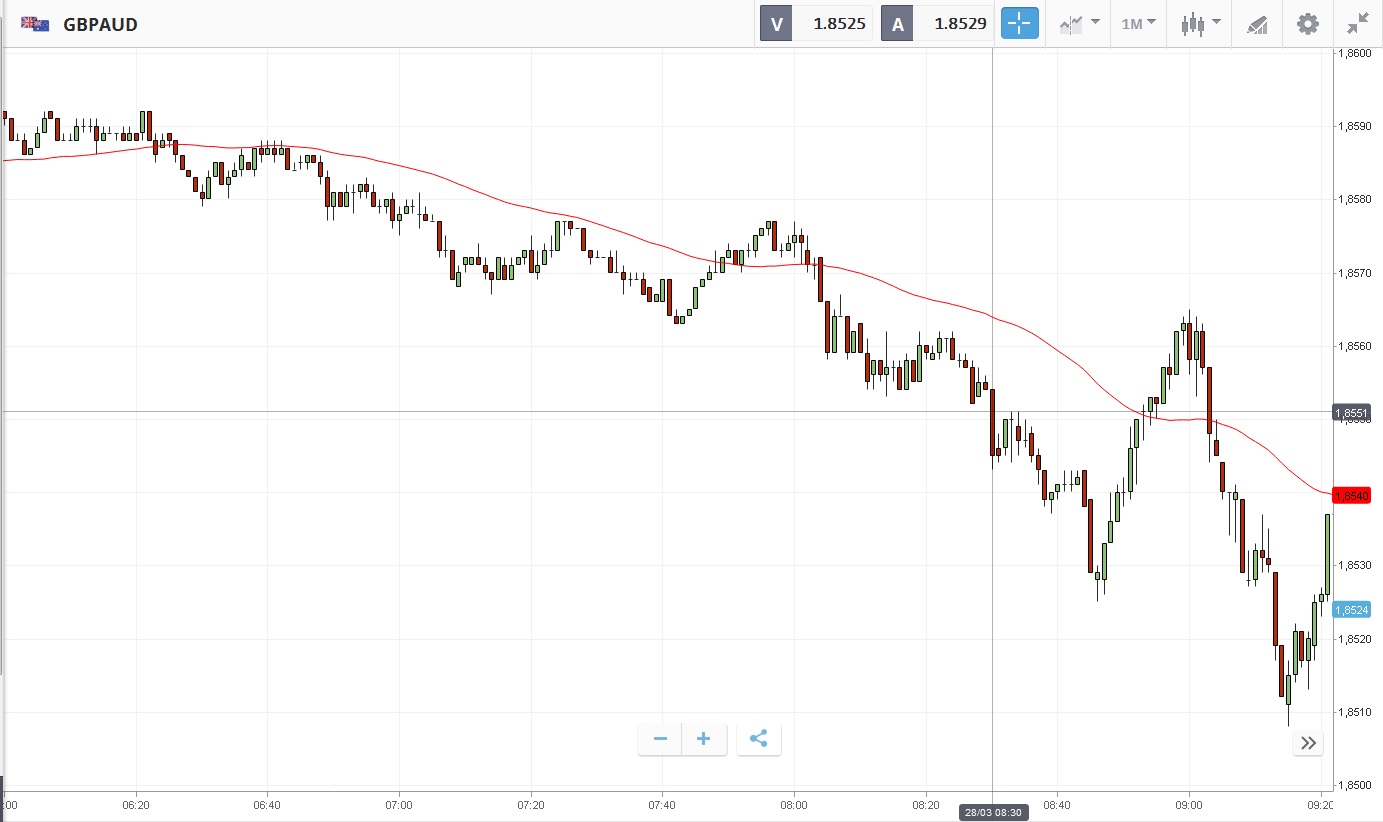Toggle the crosshair cursor button
The height and width of the screenshot is (822, 1383).
(1019, 24)
